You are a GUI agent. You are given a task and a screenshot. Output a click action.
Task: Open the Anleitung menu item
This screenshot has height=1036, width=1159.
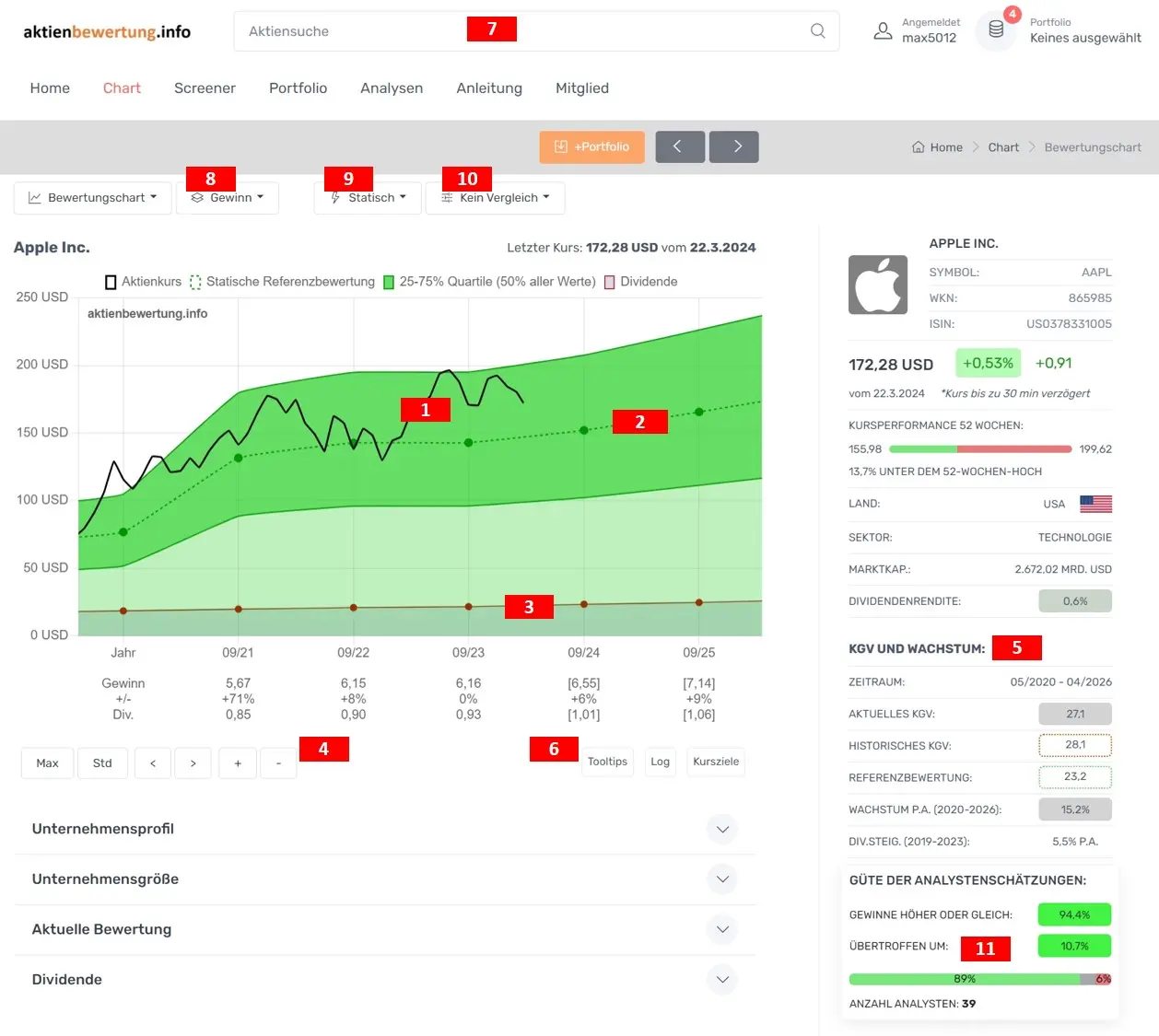click(489, 88)
